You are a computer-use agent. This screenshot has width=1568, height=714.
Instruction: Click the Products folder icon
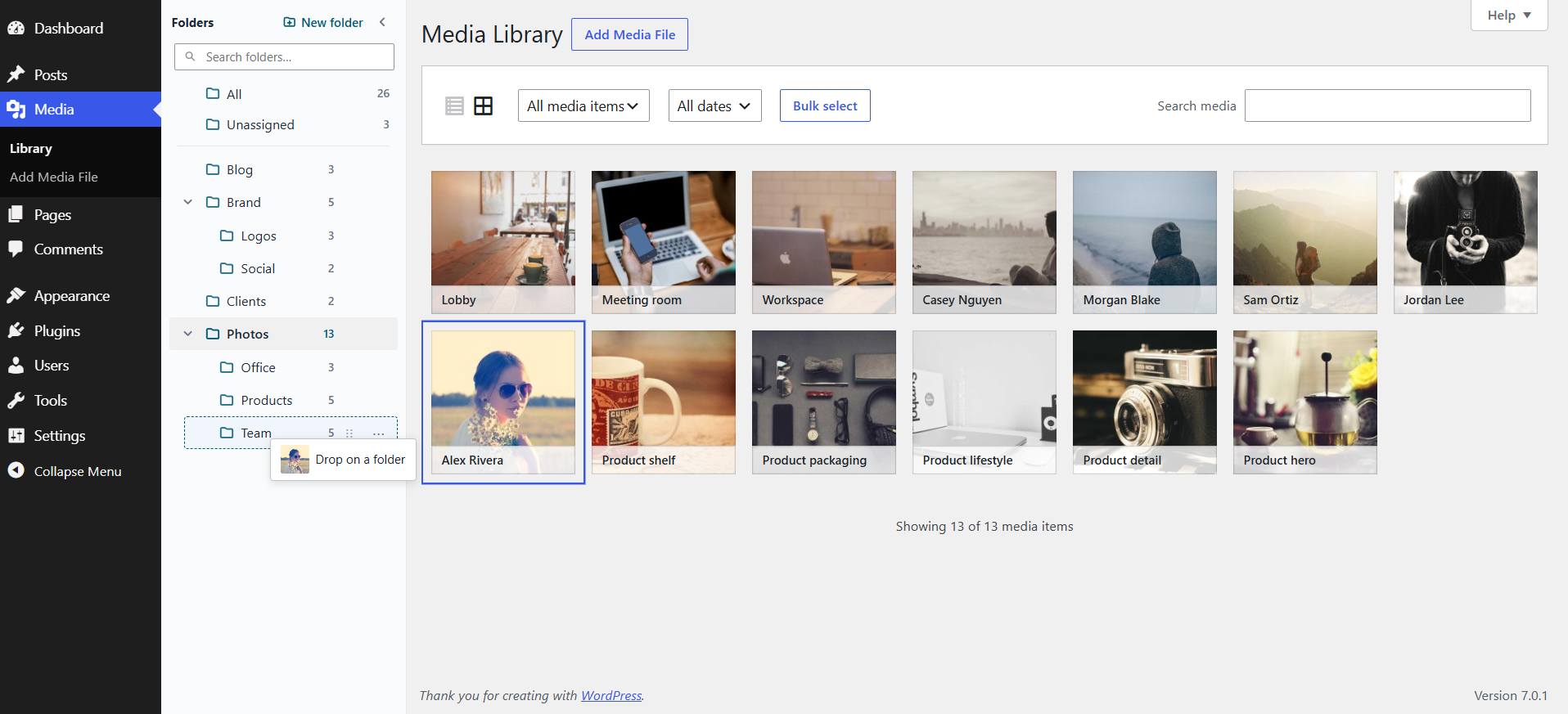pos(227,400)
